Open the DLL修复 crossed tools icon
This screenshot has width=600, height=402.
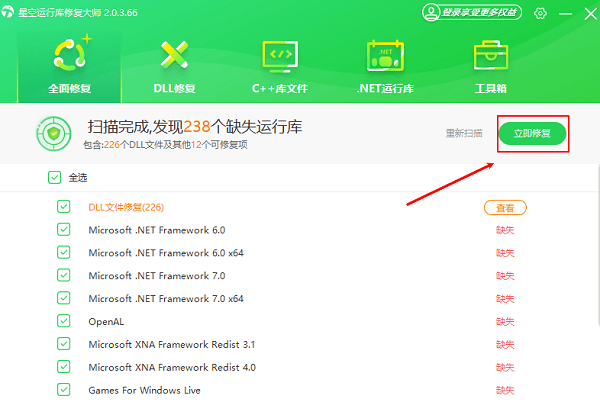(174, 54)
